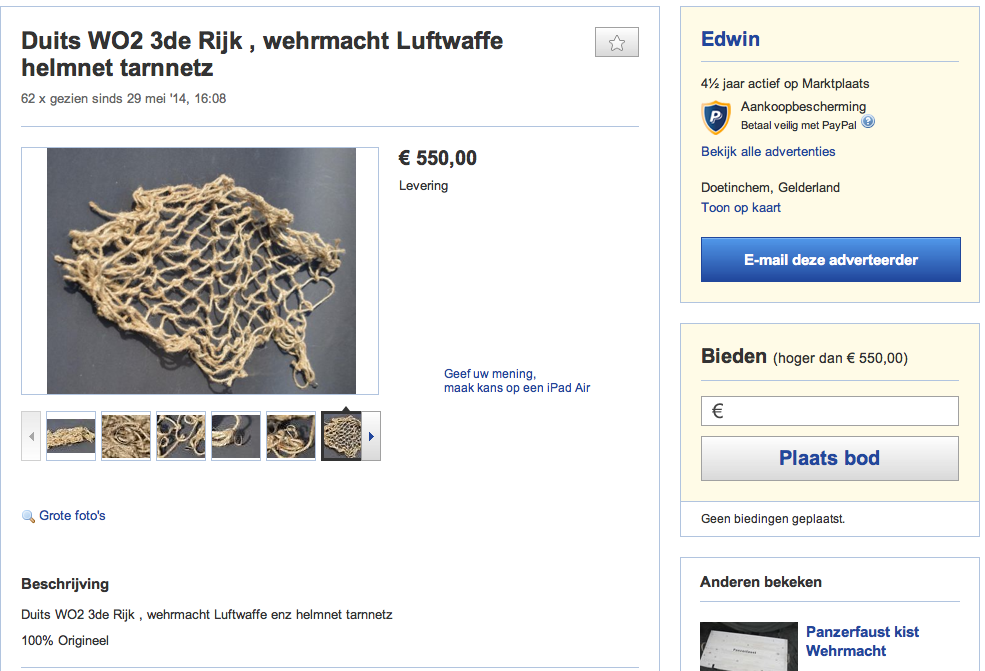Open Bekijk alle advertenties link

(x=768, y=151)
